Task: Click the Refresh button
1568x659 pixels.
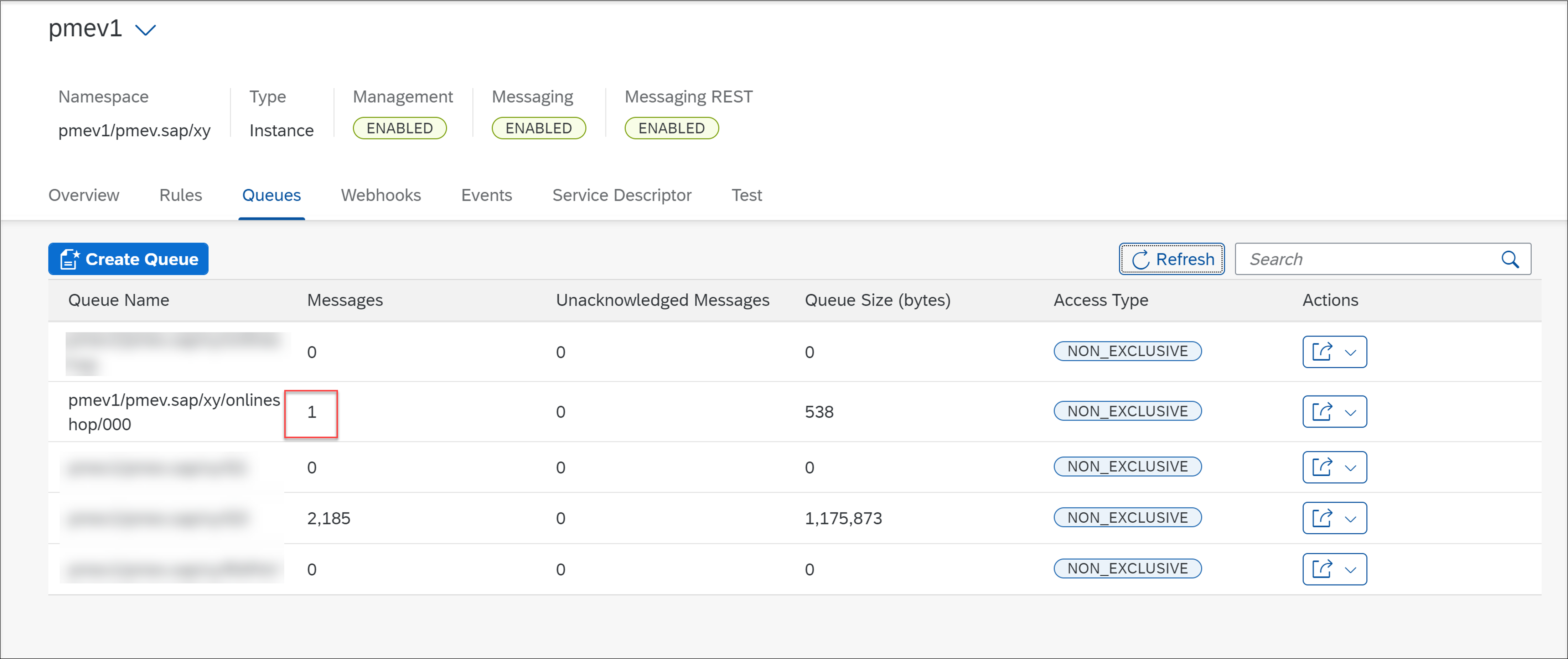Action: [x=1172, y=259]
